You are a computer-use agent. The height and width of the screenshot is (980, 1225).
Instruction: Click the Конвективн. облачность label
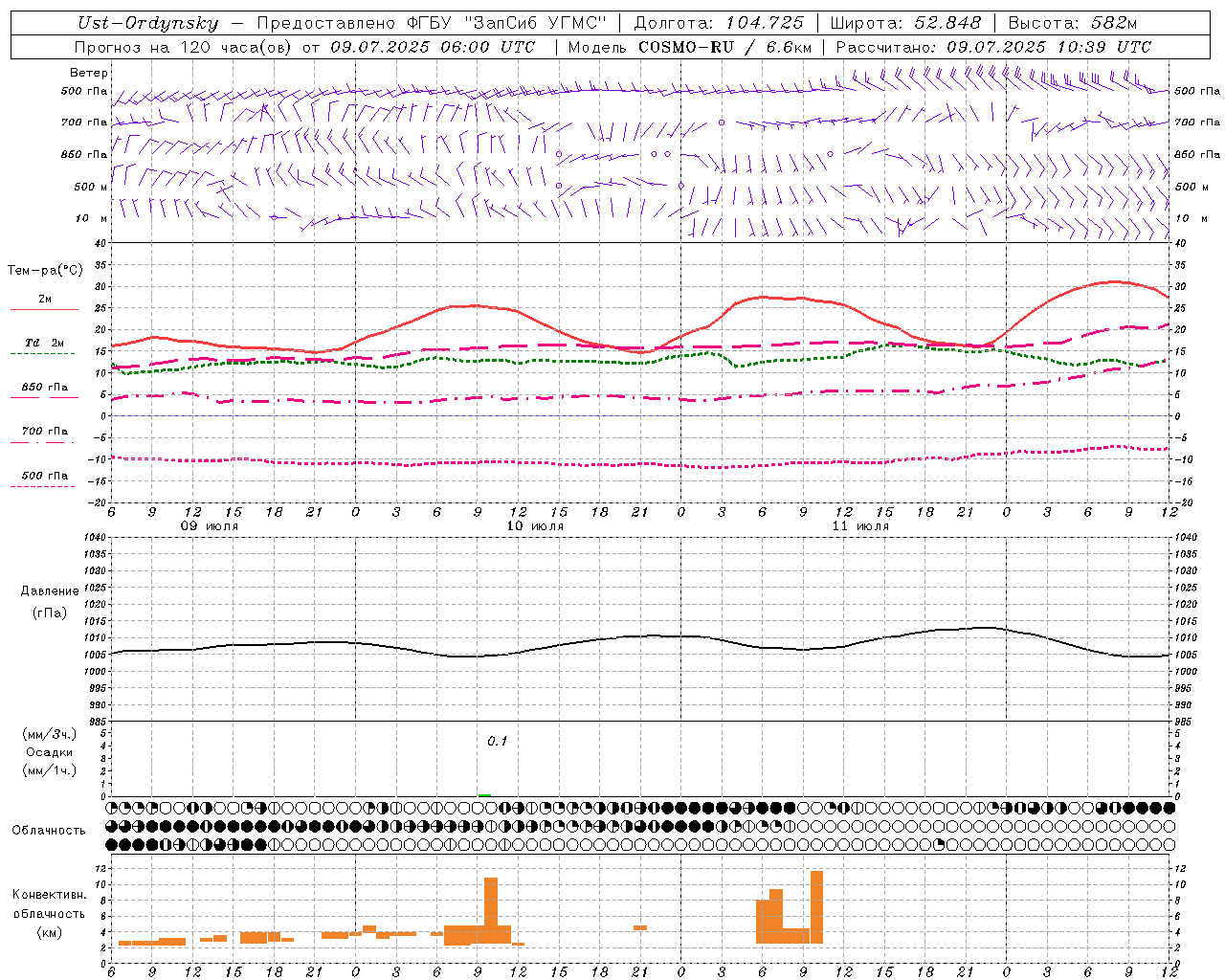tap(50, 904)
